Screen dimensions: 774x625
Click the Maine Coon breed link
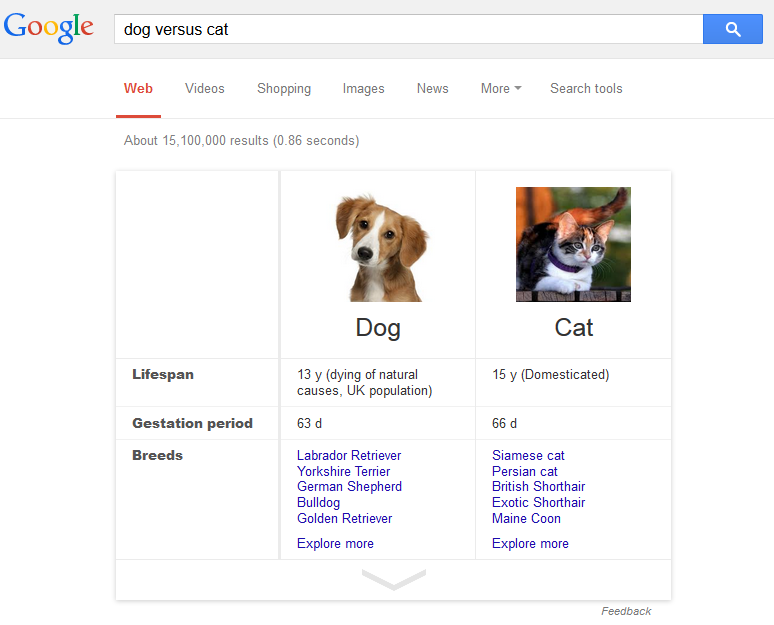(x=526, y=518)
